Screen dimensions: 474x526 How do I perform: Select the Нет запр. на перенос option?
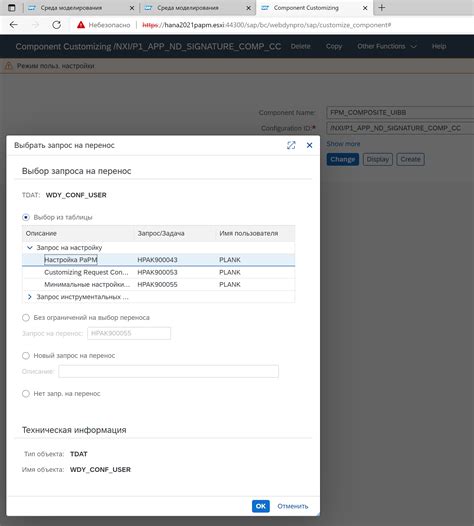pos(26,393)
